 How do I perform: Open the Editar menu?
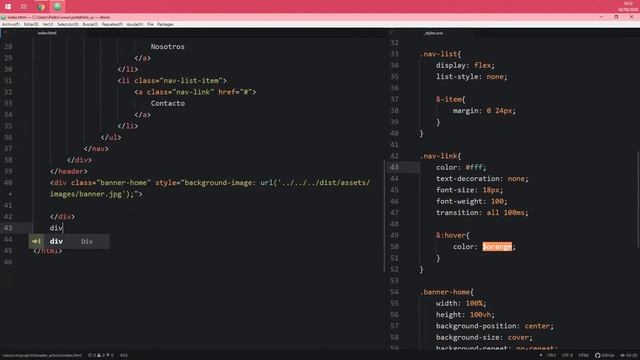pyautogui.click(x=31, y=24)
